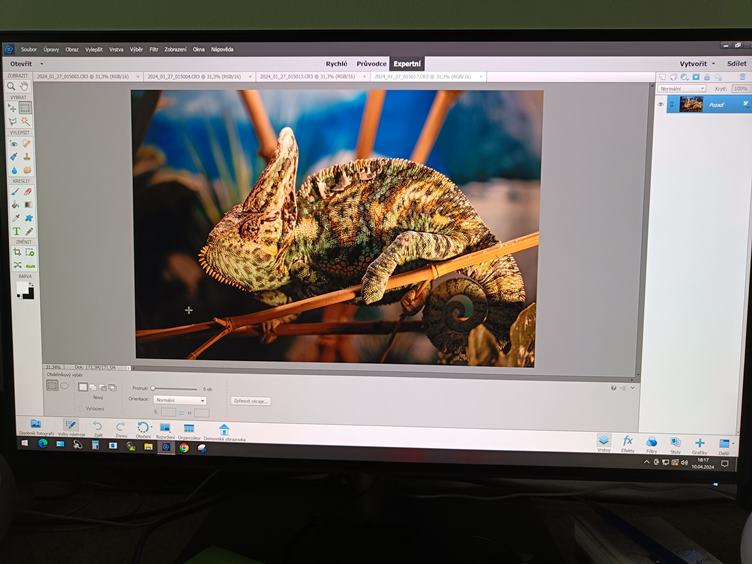752x564 pixels.
Task: Select the Recompose tool
Action: click(x=30, y=252)
